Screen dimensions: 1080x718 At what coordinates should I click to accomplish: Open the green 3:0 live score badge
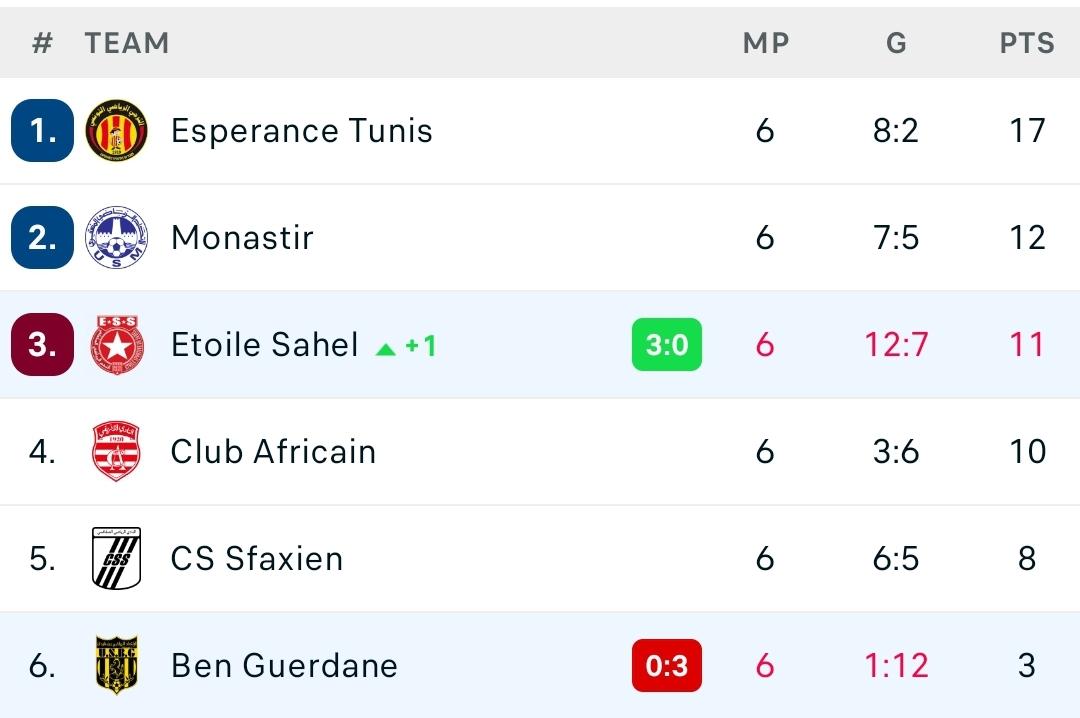[667, 345]
